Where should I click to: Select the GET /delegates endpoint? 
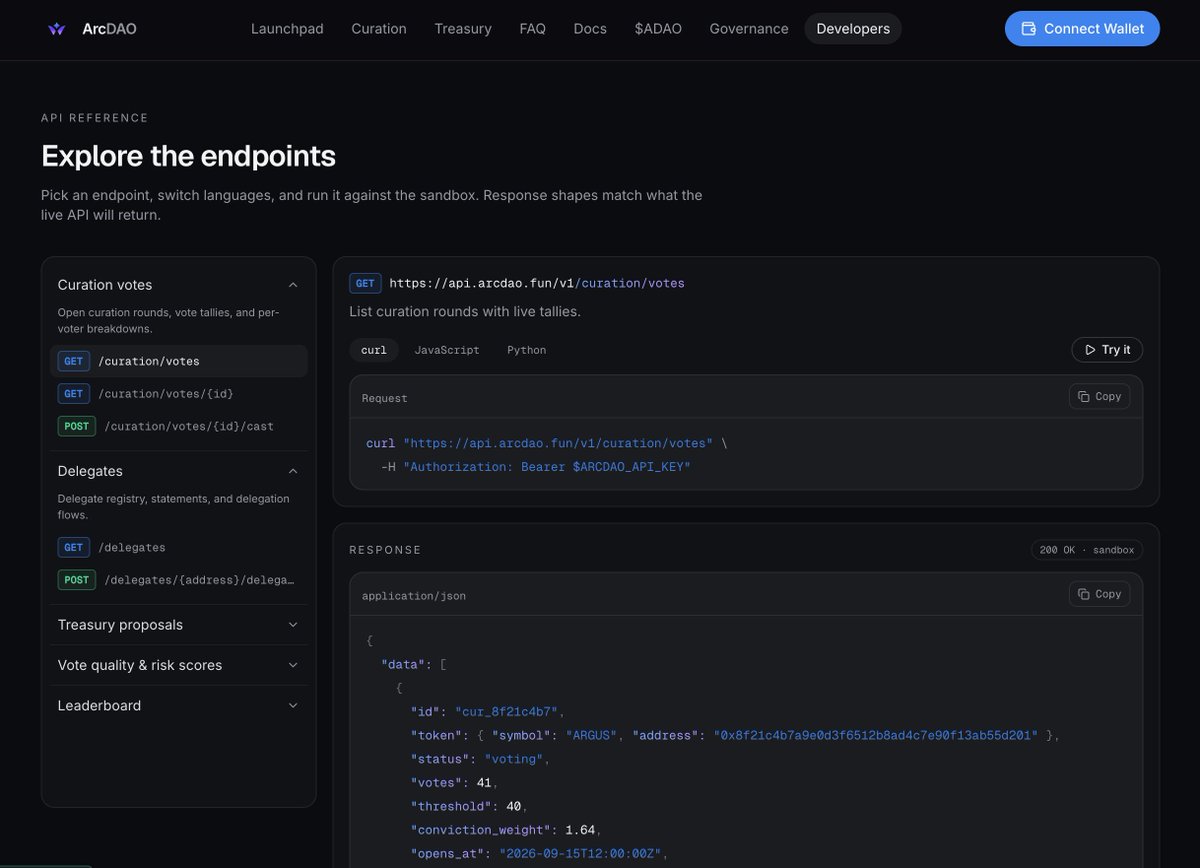178,547
